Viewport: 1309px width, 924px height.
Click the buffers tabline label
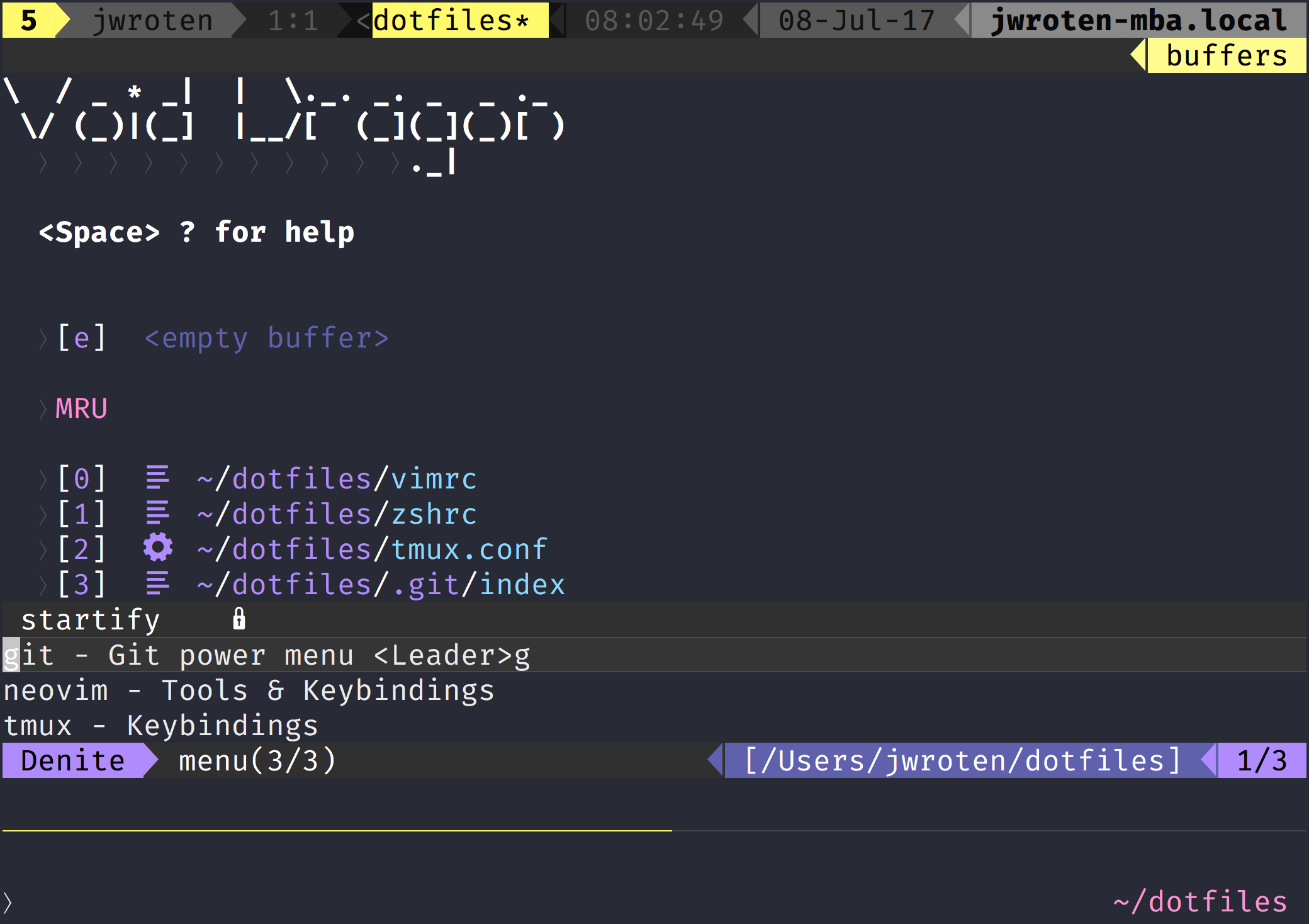(x=1226, y=55)
